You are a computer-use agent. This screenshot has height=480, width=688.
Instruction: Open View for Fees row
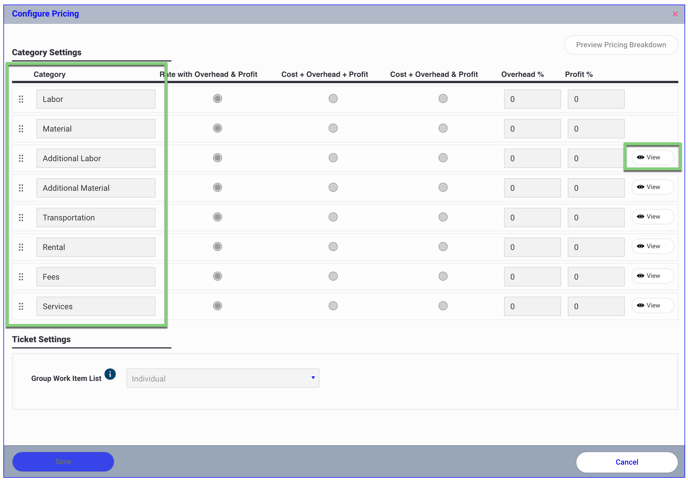(x=652, y=276)
